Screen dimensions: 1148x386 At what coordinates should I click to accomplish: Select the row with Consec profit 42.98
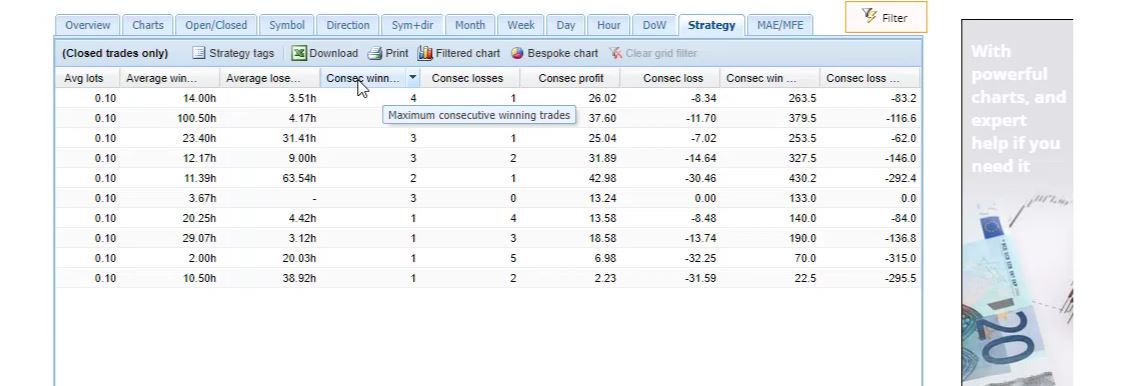488,178
